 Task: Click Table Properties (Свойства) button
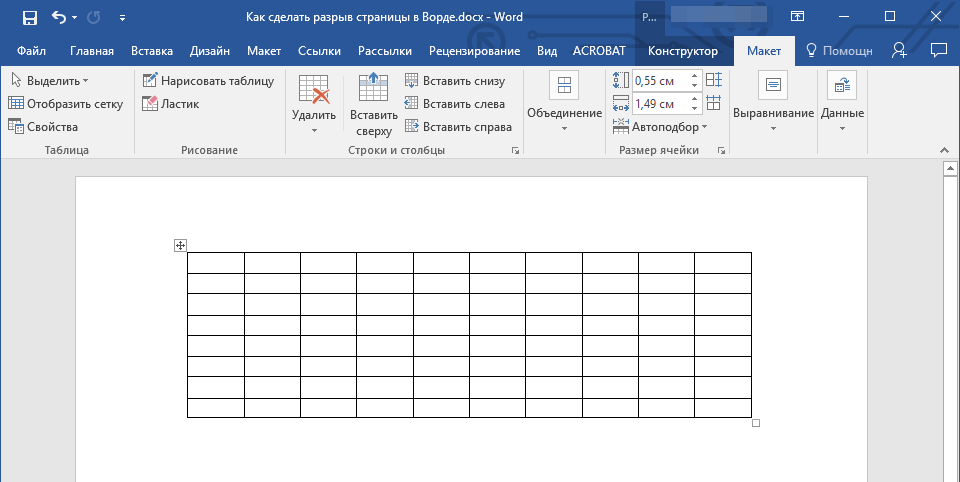point(43,127)
